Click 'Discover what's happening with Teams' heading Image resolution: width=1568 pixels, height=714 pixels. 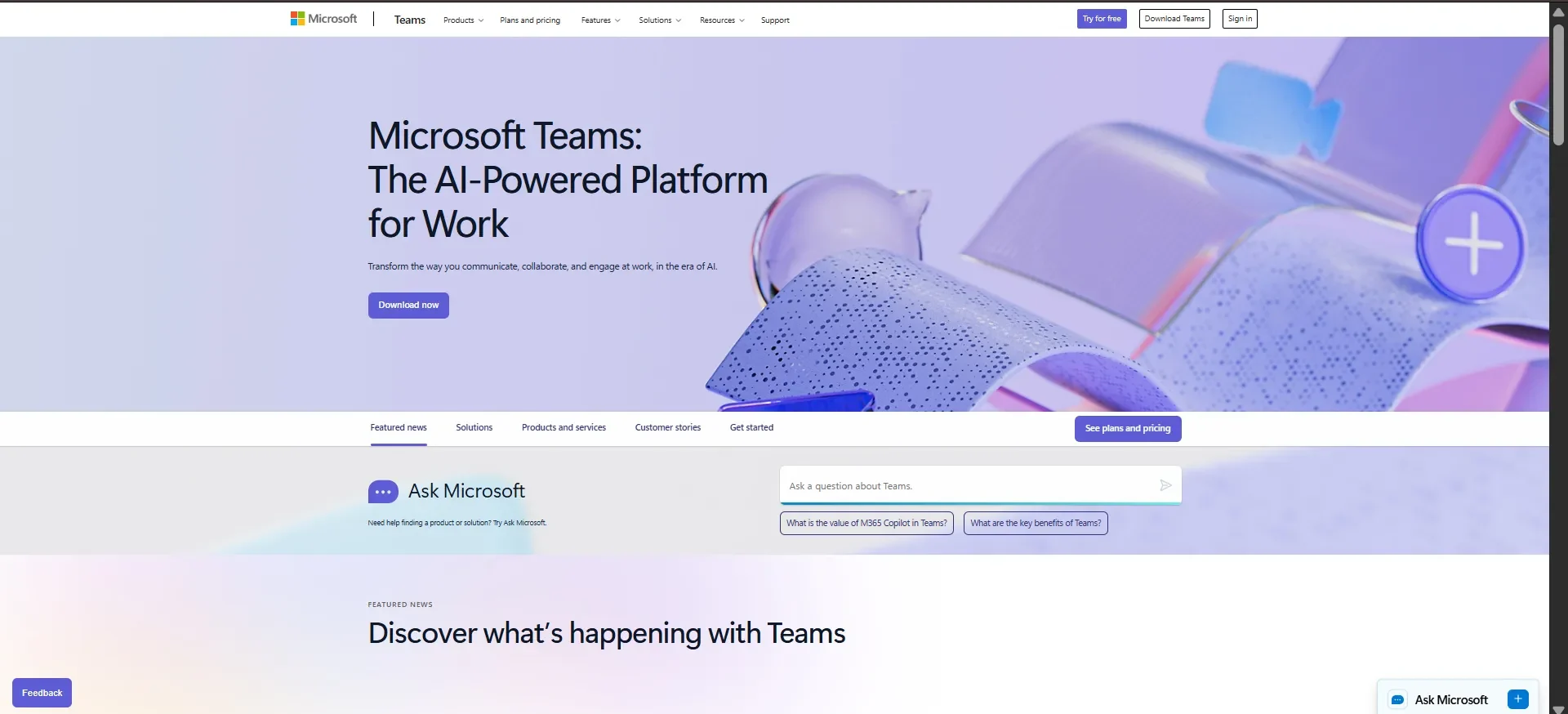point(607,634)
